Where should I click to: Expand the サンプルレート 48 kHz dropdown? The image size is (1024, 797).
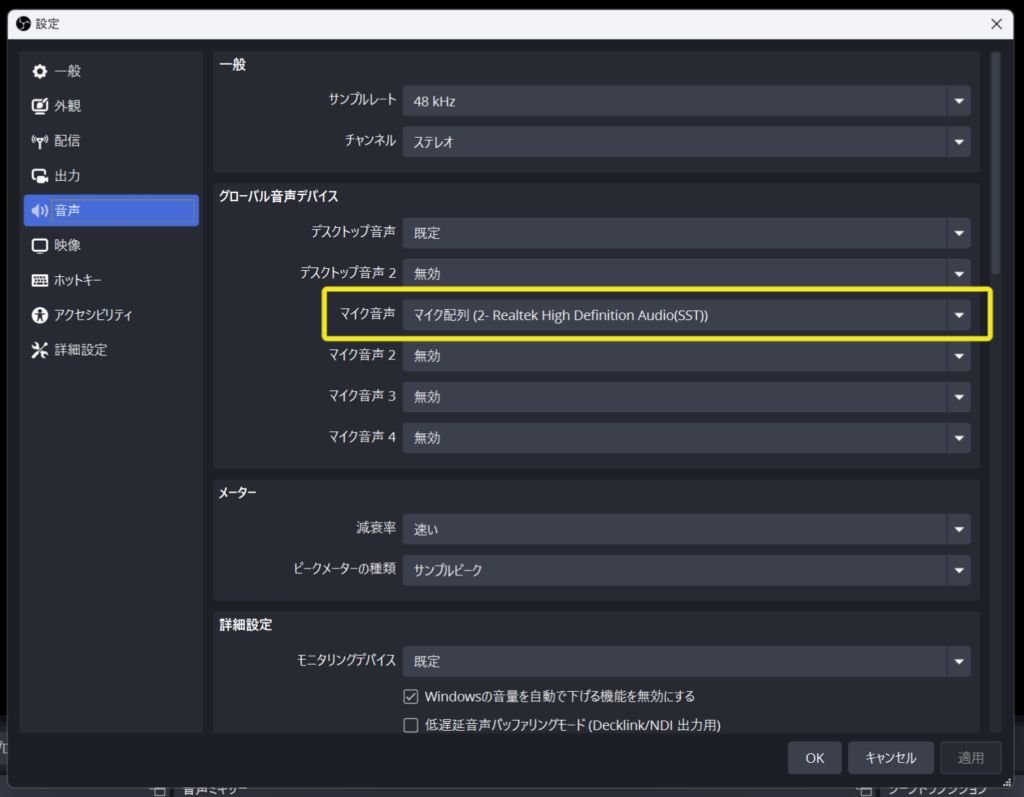pos(686,101)
